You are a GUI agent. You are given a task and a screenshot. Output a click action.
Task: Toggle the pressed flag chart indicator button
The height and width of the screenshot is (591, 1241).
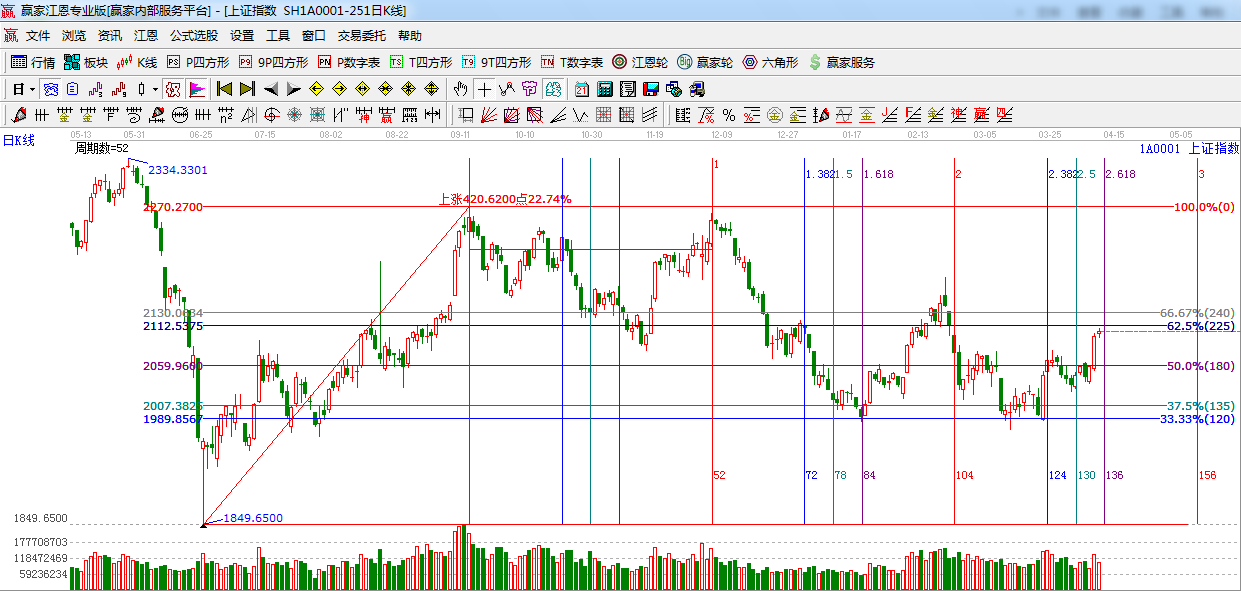tap(196, 89)
